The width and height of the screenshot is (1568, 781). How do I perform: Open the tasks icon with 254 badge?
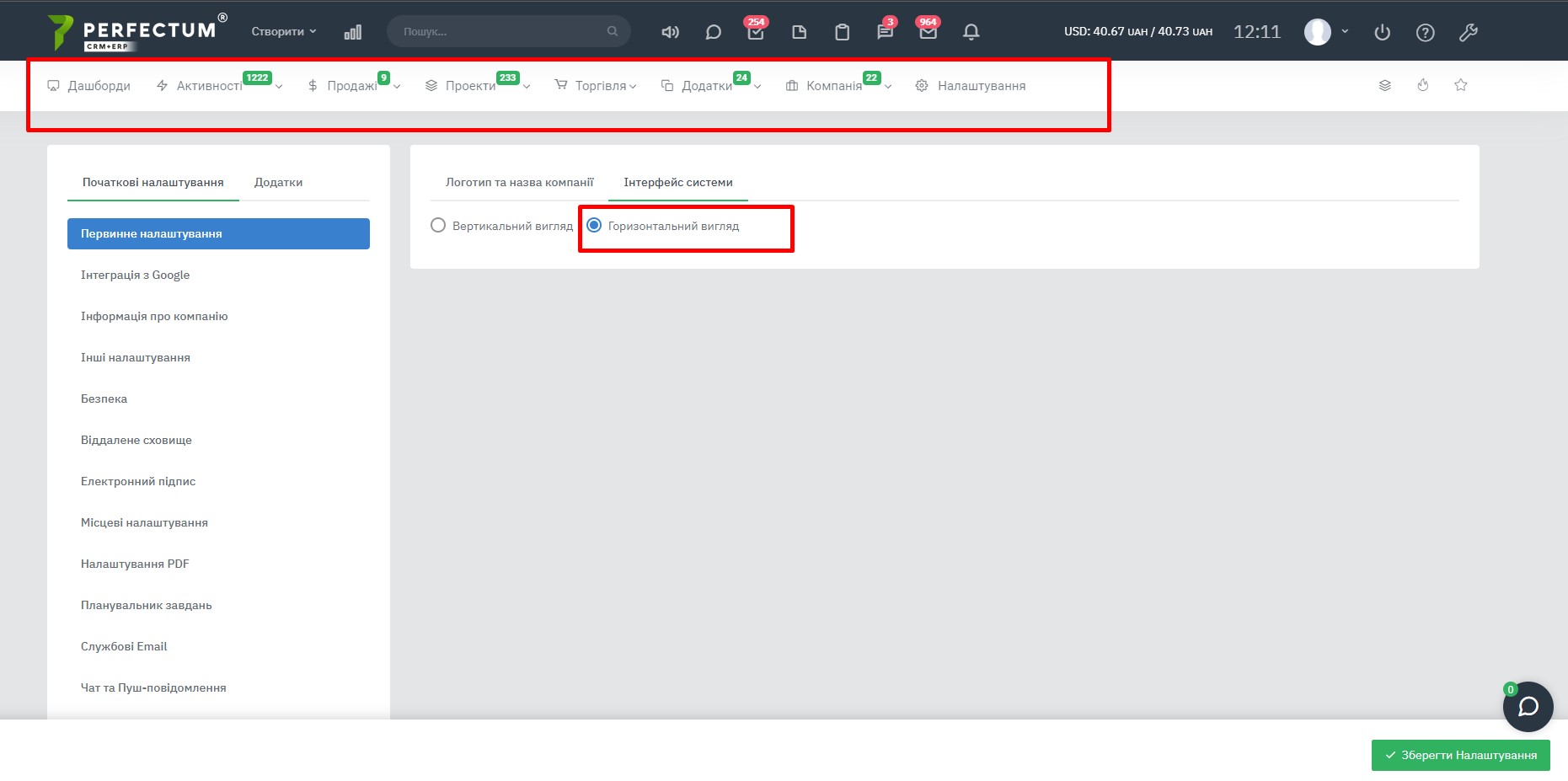pos(756,32)
